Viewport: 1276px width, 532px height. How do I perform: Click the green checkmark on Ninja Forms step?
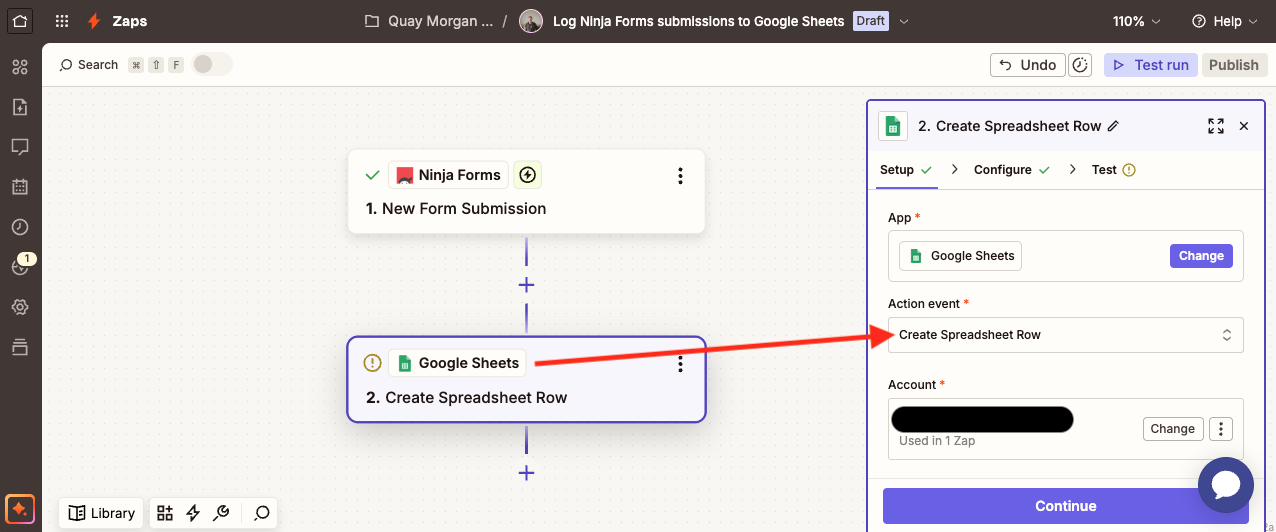(x=372, y=175)
